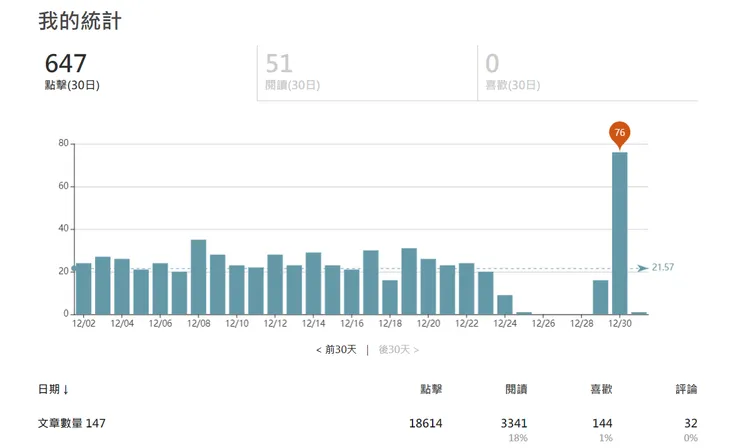This screenshot has height=448, width=740.
Task: Switch to the 0 喜歡(30日) tab
Action: [588, 73]
